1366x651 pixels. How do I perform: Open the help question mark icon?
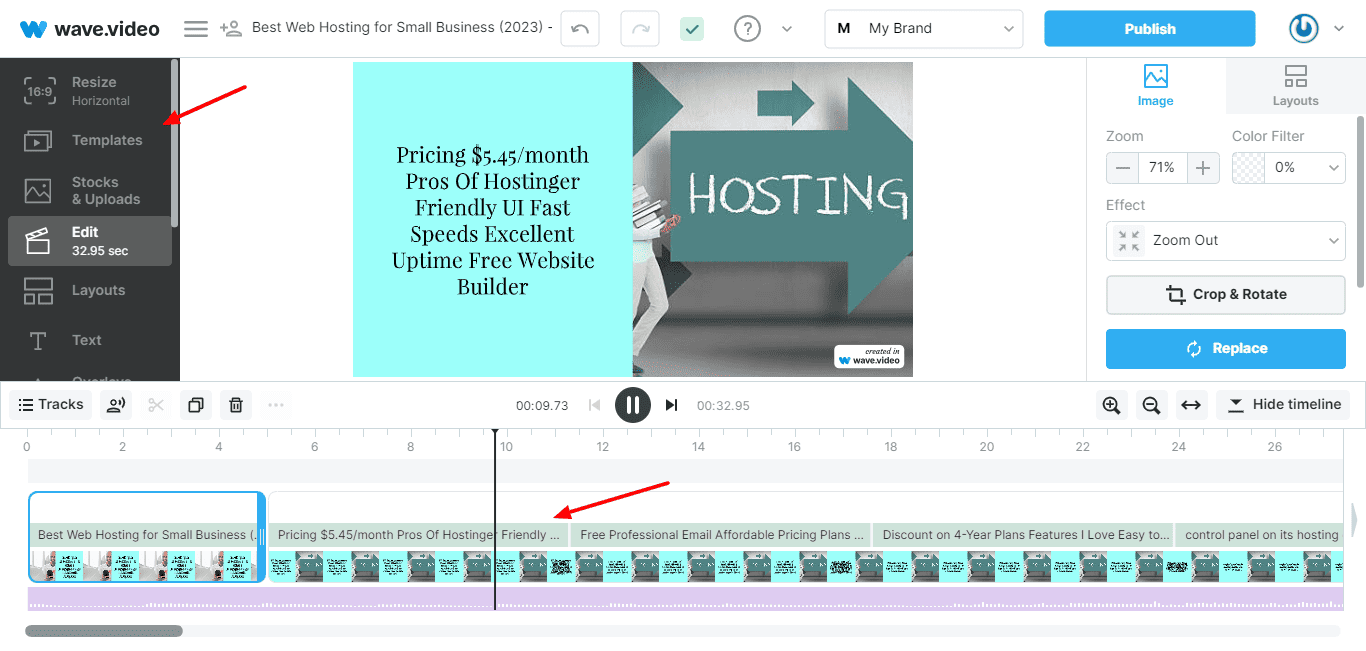click(747, 29)
